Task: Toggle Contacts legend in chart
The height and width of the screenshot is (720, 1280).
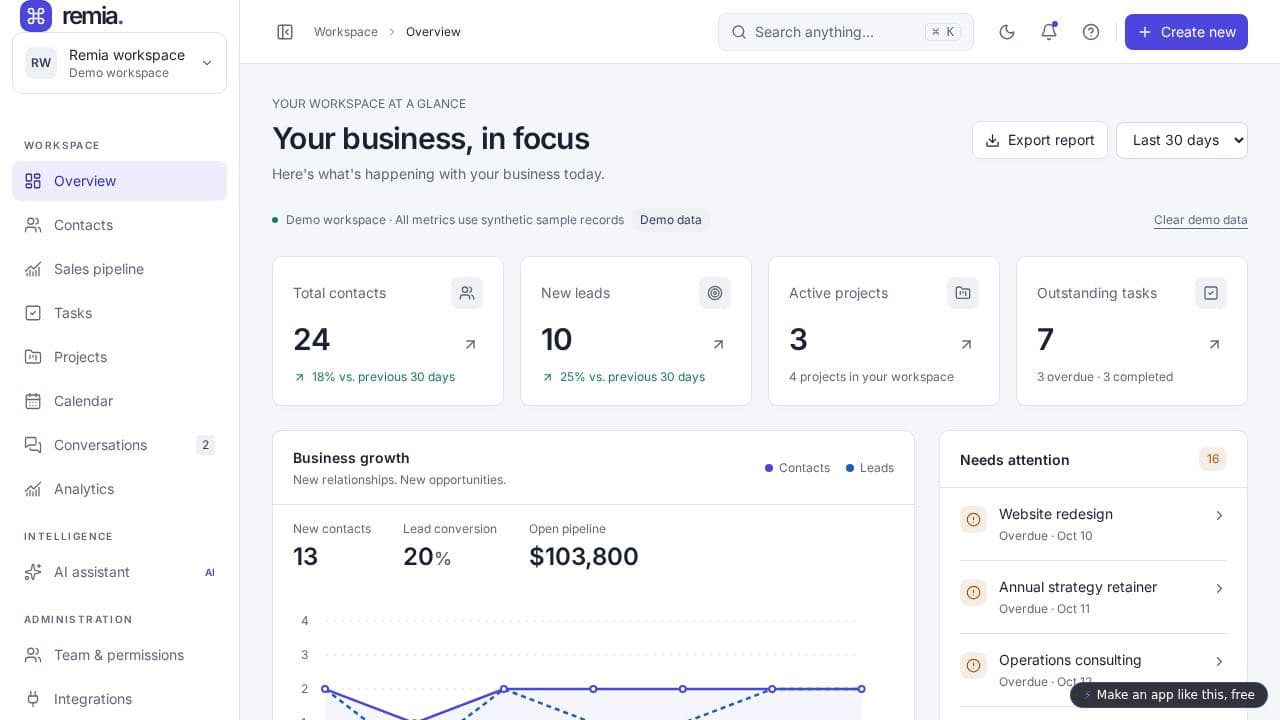Action: [797, 468]
